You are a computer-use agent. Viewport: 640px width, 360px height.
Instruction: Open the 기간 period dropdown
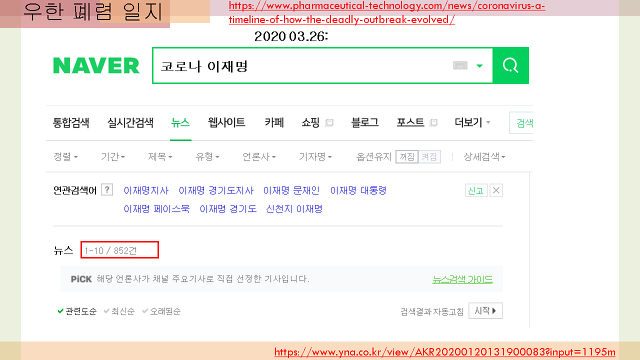click(x=113, y=157)
